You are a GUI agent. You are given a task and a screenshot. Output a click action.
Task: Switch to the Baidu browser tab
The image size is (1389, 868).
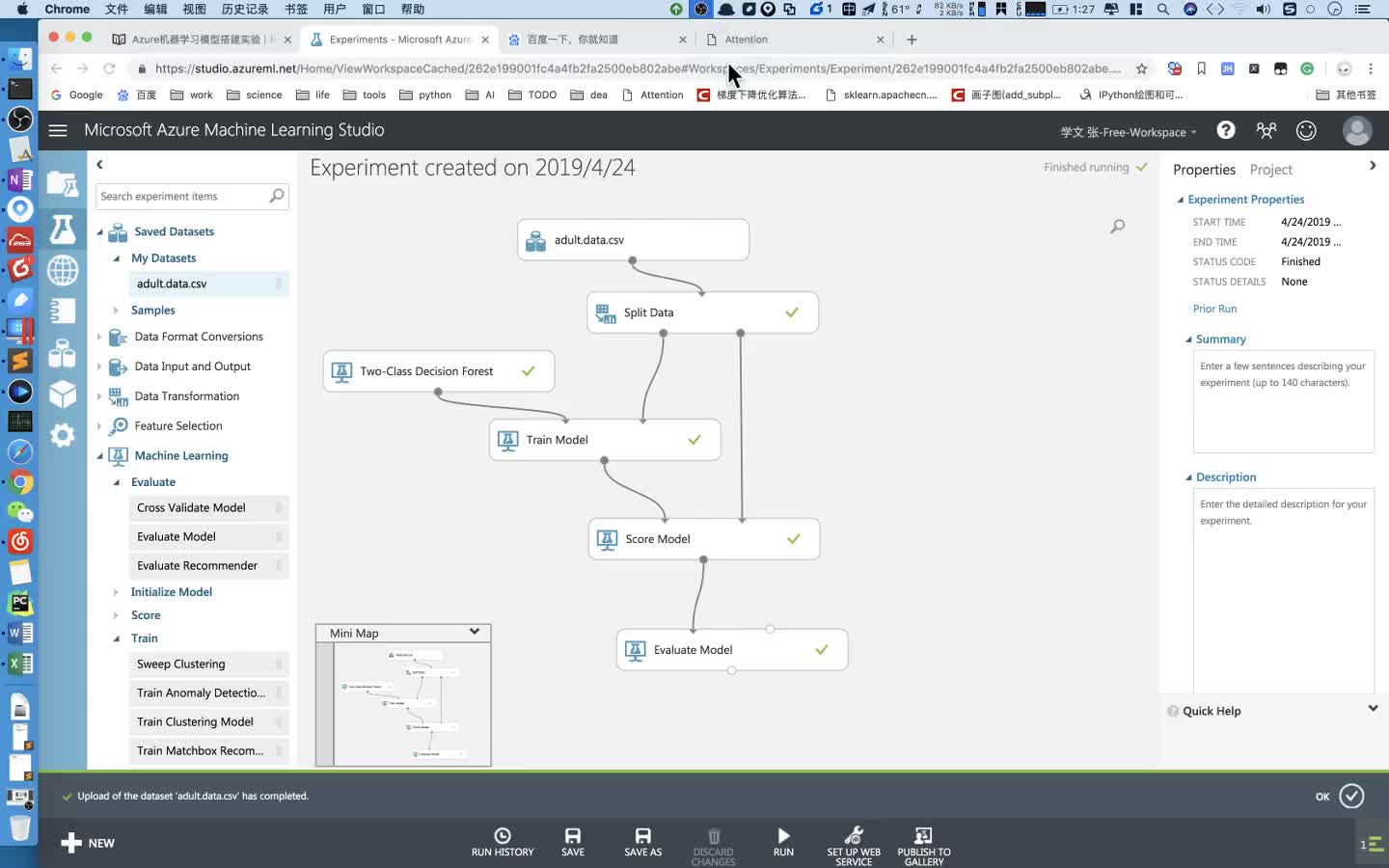(x=595, y=40)
